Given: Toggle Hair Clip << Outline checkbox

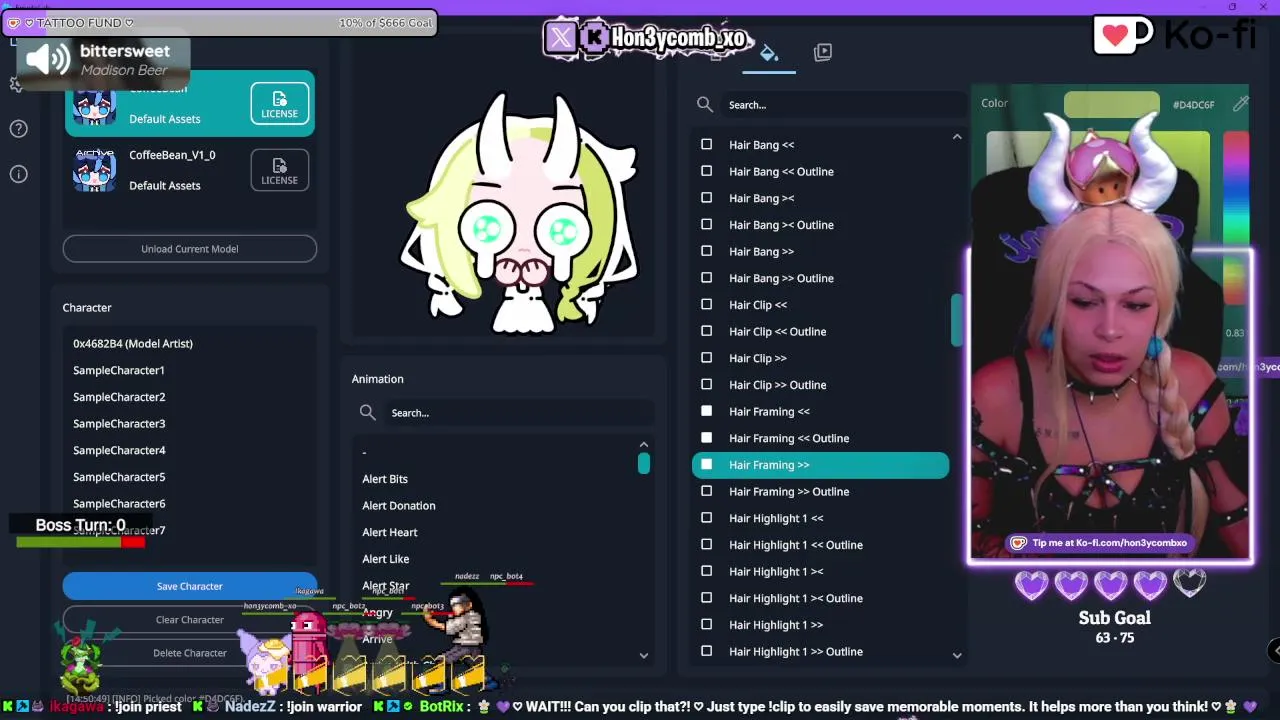Looking at the screenshot, I should (707, 332).
